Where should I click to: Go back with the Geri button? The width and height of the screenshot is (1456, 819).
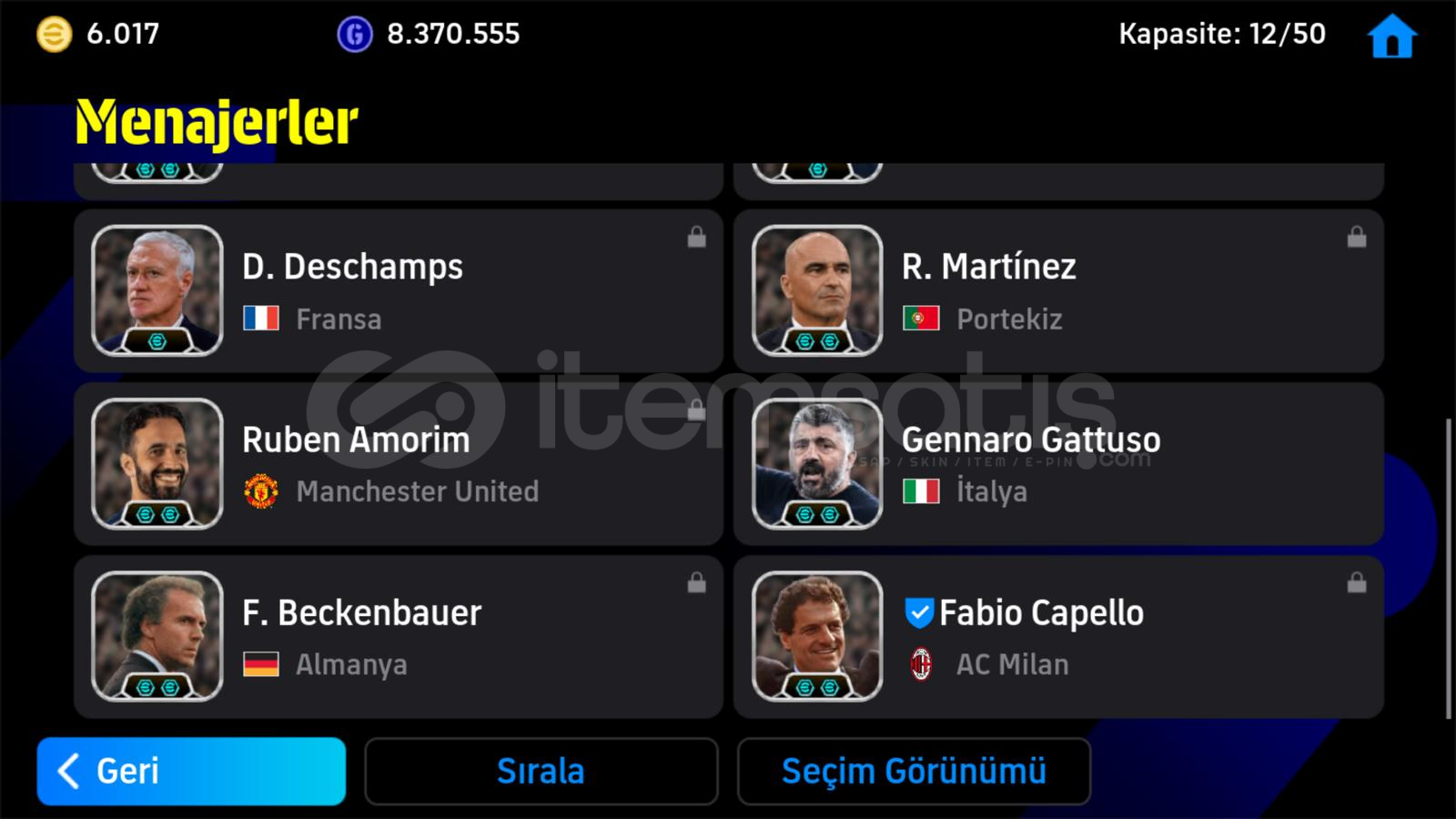pos(191,771)
